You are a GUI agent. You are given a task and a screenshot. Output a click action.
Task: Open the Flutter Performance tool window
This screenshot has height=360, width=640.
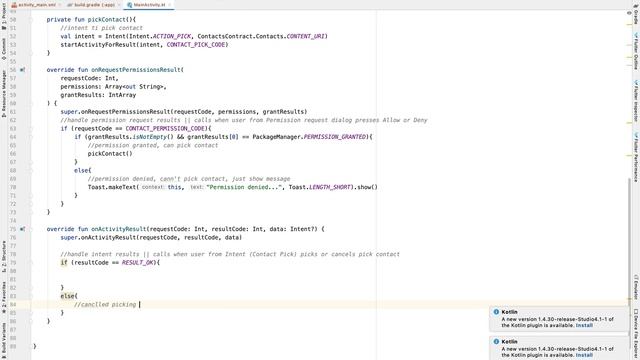click(636, 157)
